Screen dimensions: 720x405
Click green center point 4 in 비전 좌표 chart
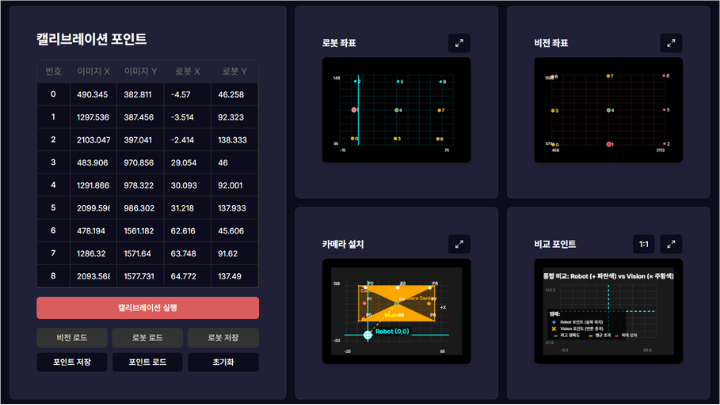pyautogui.click(x=610, y=110)
